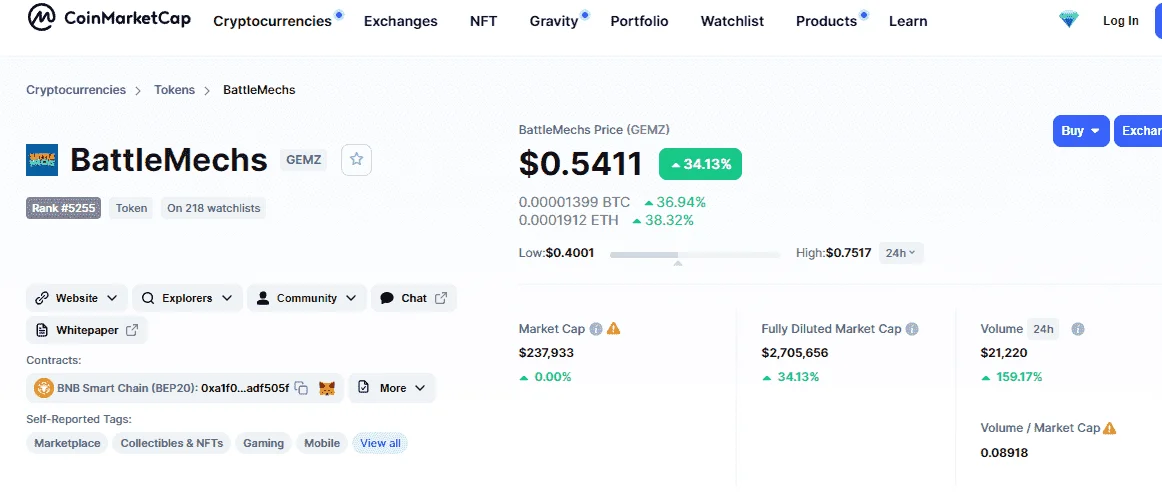Click the low-high price range slider
1162x496 pixels.
(695, 255)
